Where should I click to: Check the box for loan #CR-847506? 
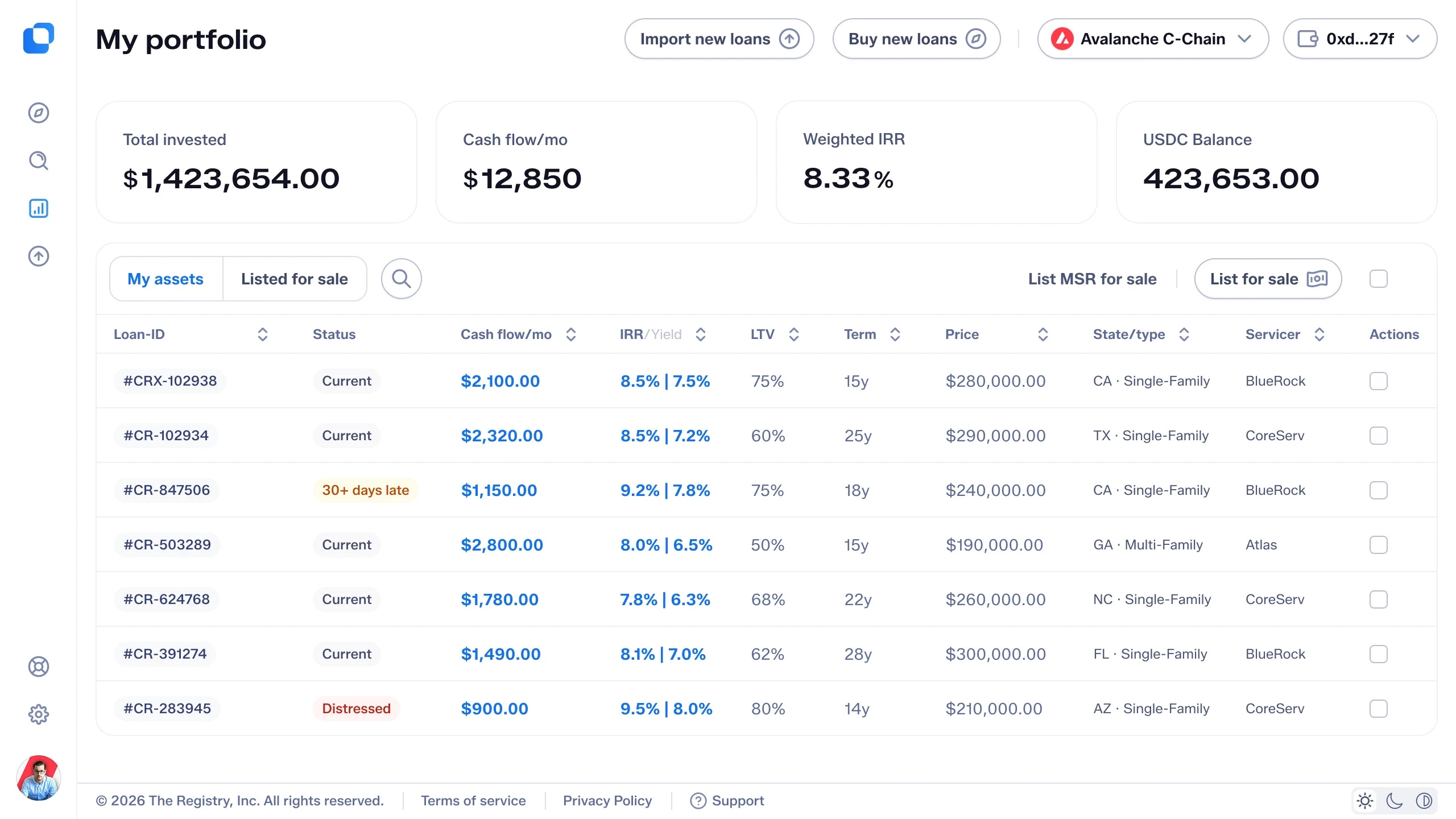(x=1379, y=490)
